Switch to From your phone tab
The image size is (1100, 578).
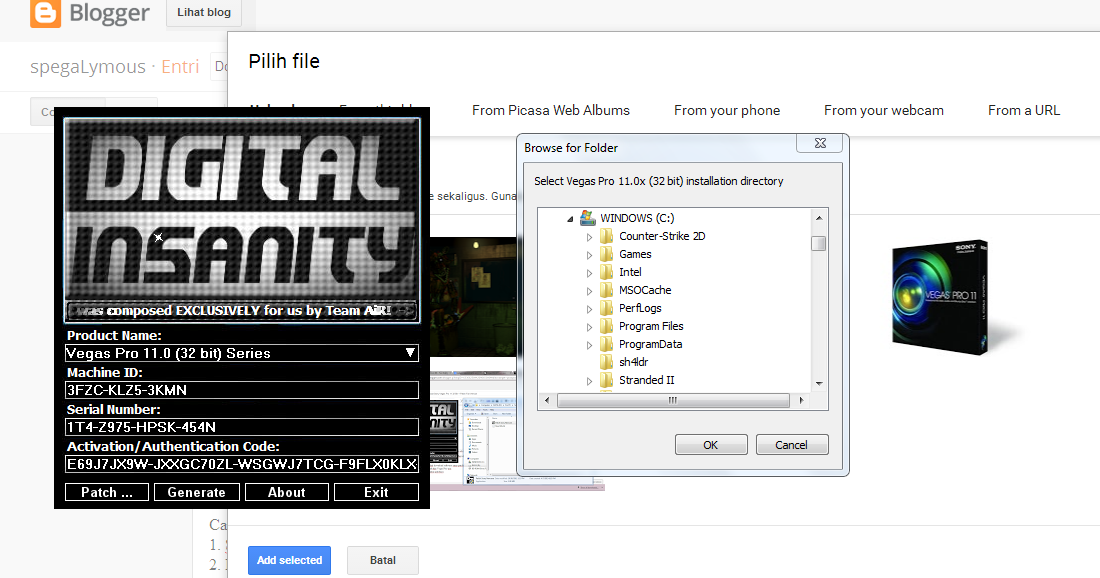coord(727,110)
